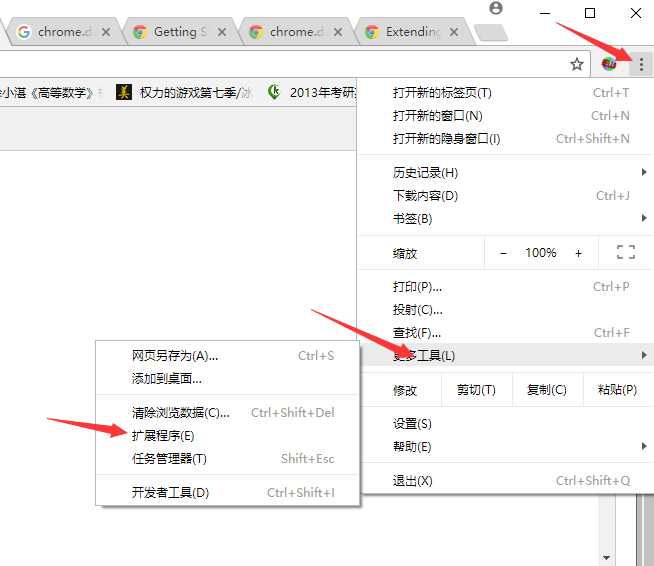Close the second chrome.d tab
The image size is (654, 566).
pos(338,32)
